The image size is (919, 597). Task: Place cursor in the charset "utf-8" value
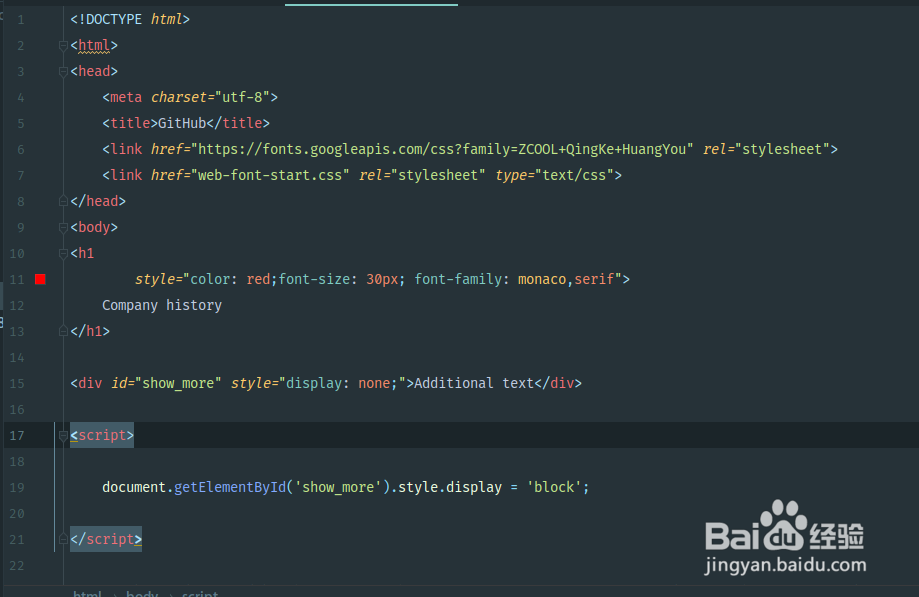(242, 97)
